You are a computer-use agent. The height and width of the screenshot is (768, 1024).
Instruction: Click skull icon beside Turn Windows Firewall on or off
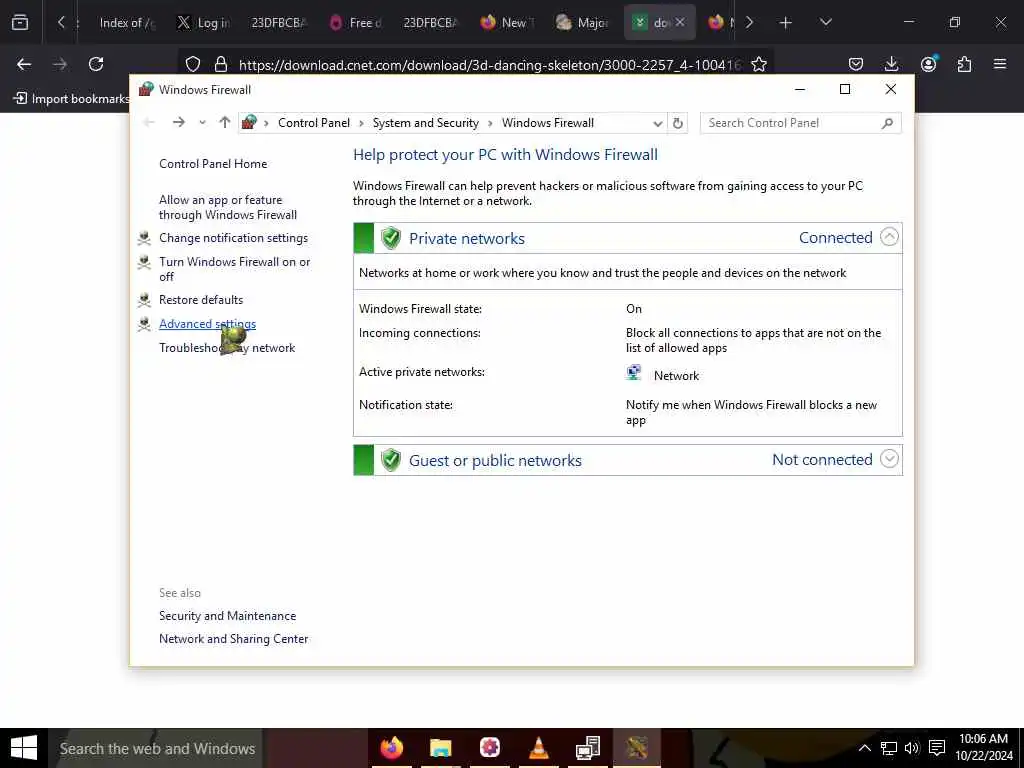coord(144,263)
